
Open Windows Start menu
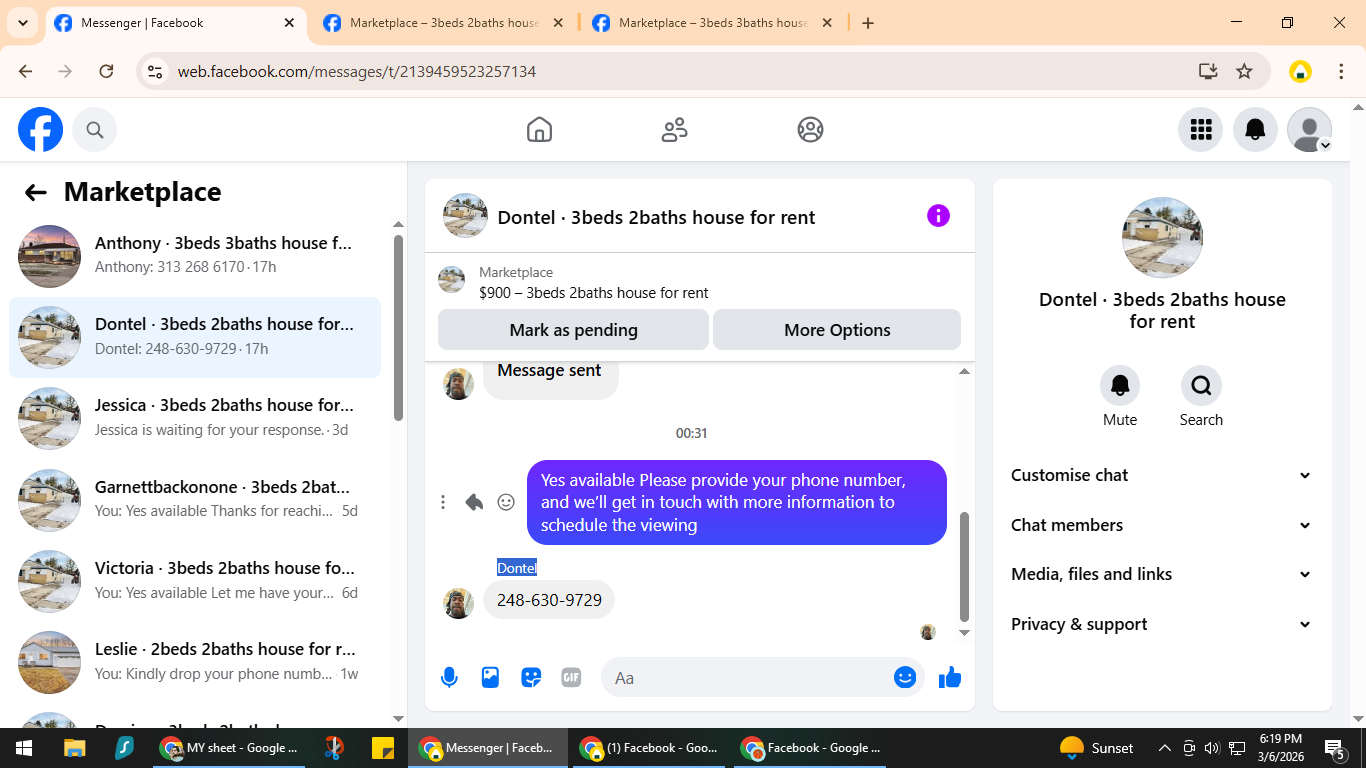point(24,748)
